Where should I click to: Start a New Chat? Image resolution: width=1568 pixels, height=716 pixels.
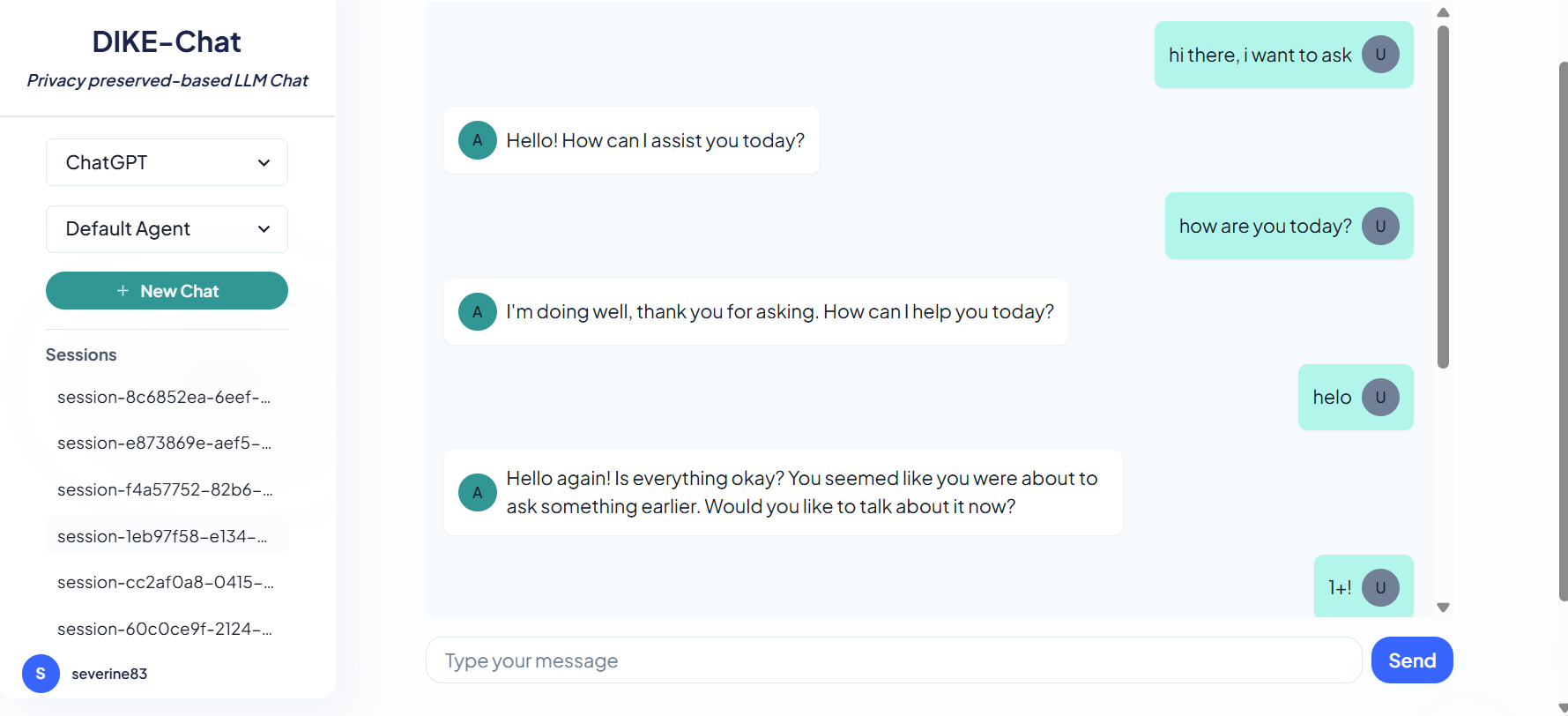(x=167, y=291)
